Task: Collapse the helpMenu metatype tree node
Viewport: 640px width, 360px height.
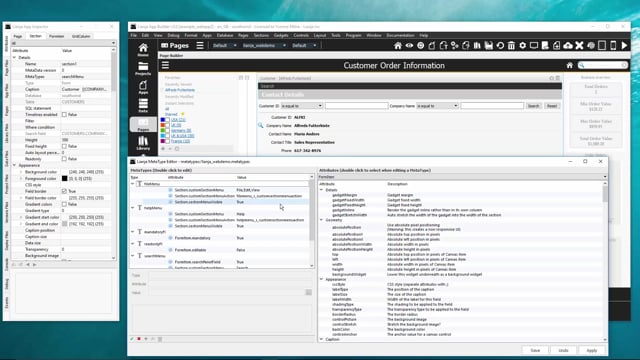Action: [x=133, y=208]
